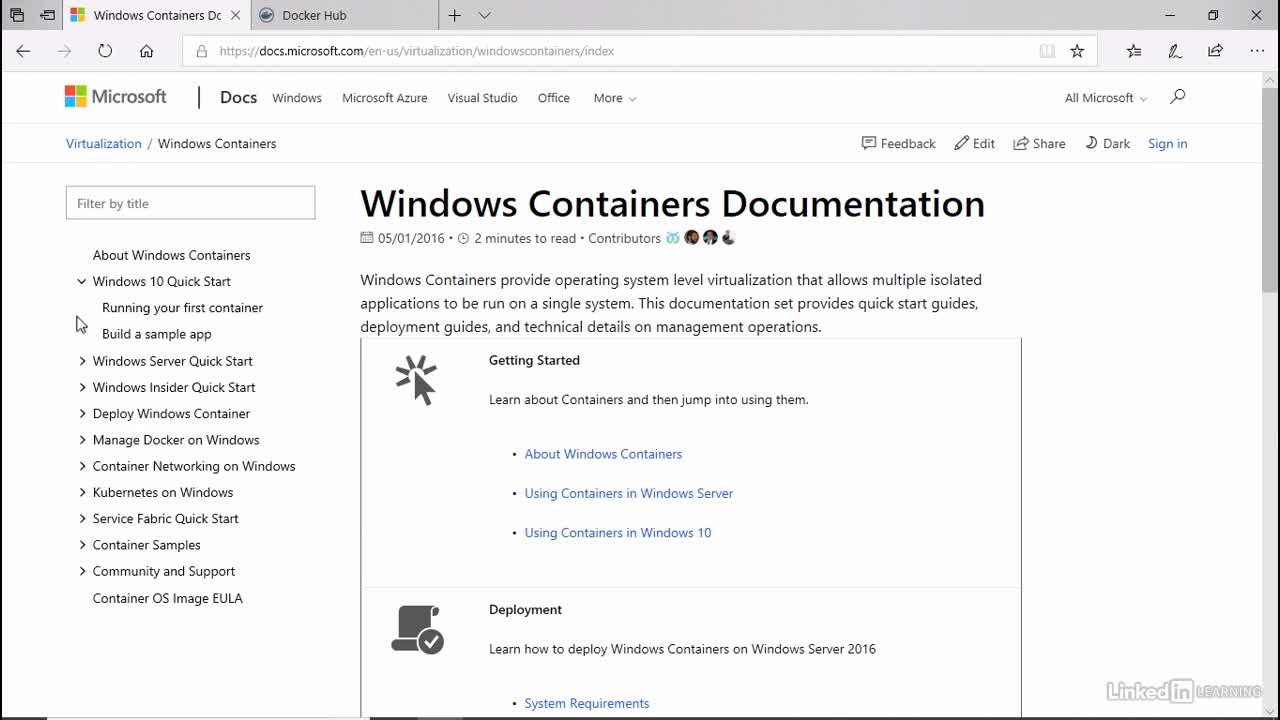Share this page from browser toolbar
Image resolution: width=1280 pixels, height=720 pixels.
[1215, 51]
